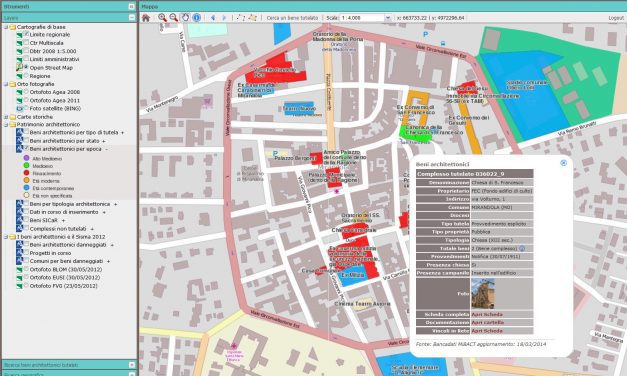Click layer icon beside Limite regionale
The width and height of the screenshot is (627, 376).
point(19,35)
